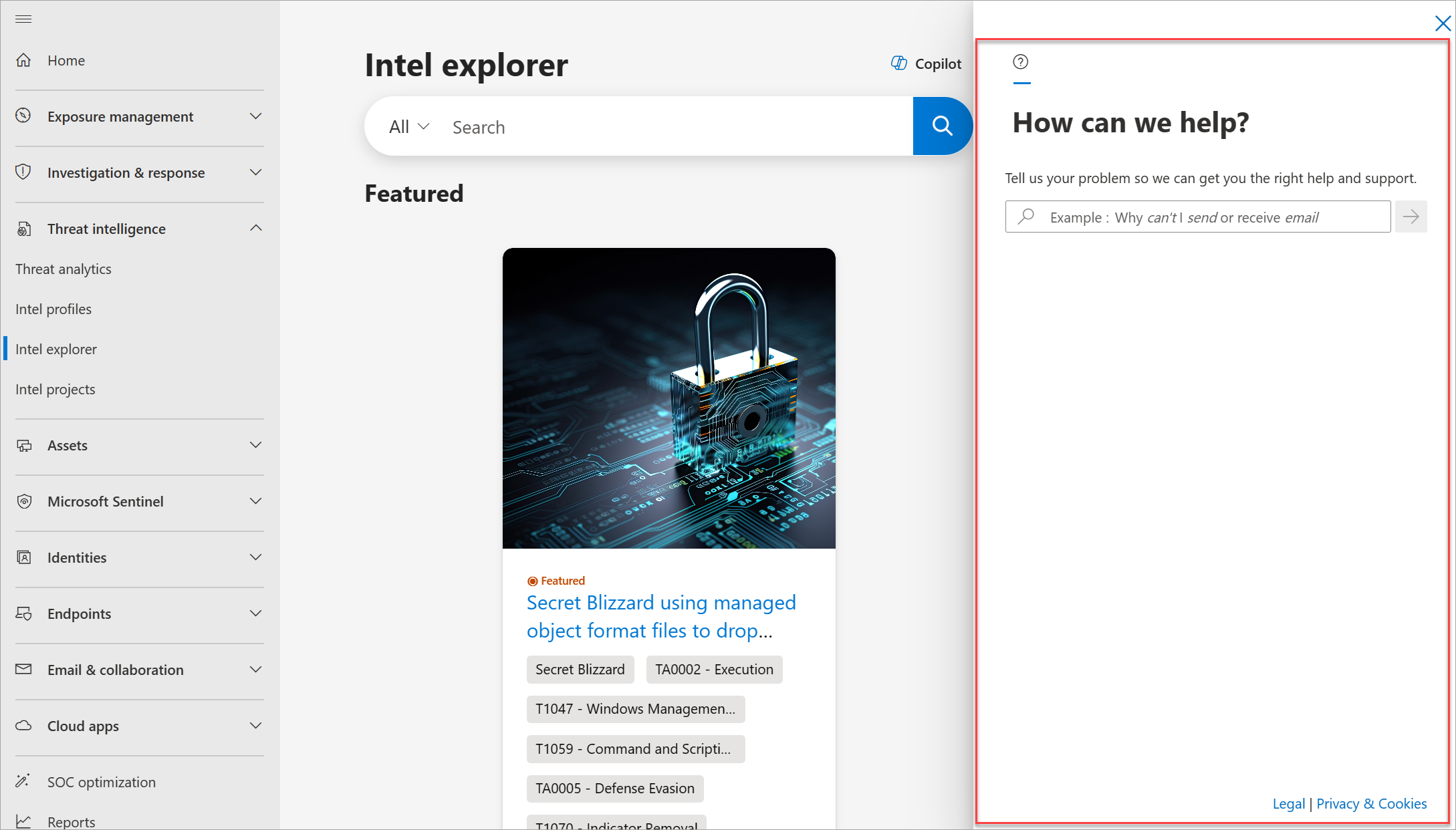Viewport: 1456px width, 830px height.
Task: Click the Endpoints device icon
Action: 24,613
